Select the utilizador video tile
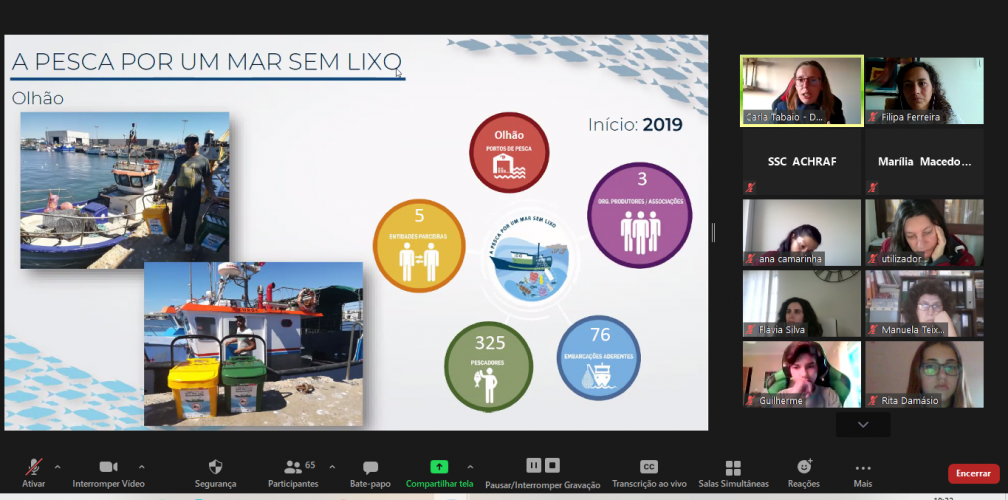Image resolution: width=1008 pixels, height=500 pixels. tap(924, 233)
